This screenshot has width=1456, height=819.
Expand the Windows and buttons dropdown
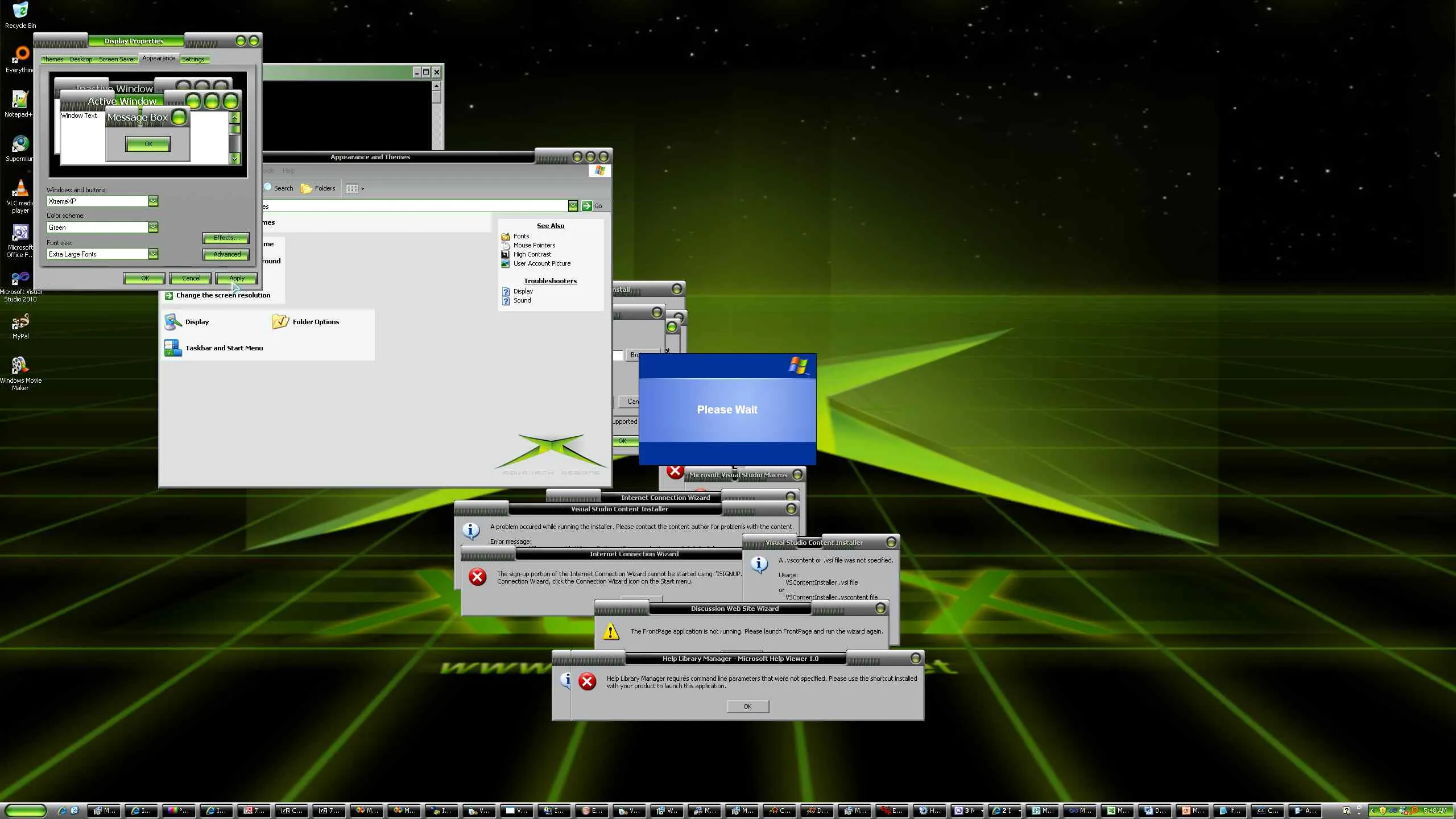coord(153,201)
